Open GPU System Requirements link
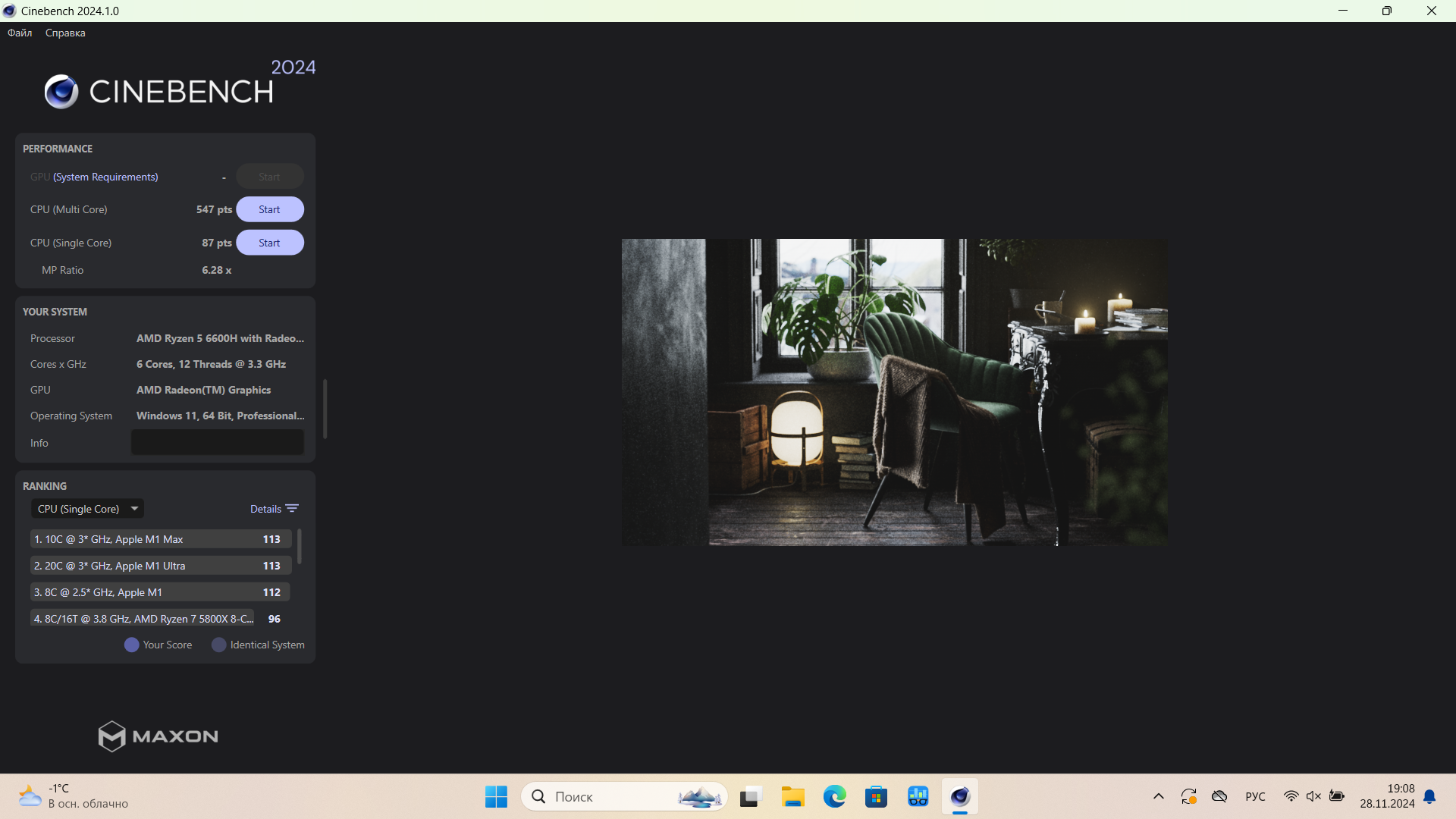 [105, 177]
